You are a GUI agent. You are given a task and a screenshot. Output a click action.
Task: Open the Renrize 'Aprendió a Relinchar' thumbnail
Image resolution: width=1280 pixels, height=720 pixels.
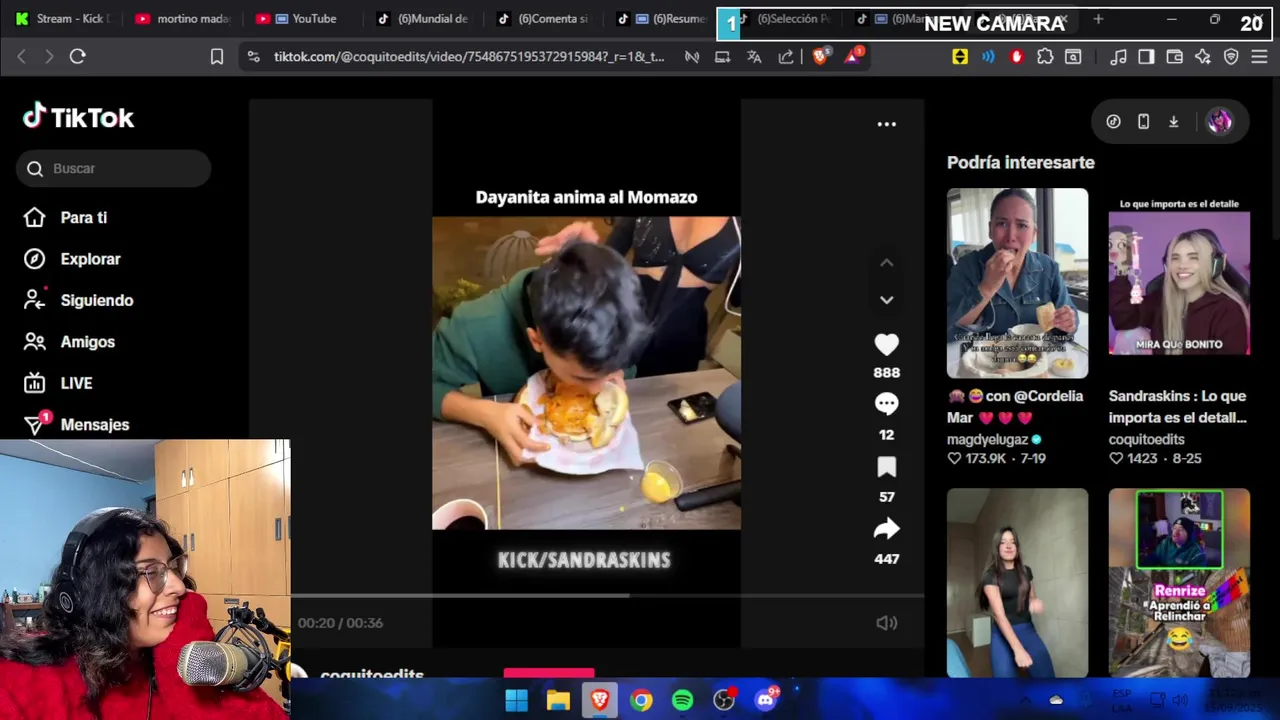(1179, 583)
